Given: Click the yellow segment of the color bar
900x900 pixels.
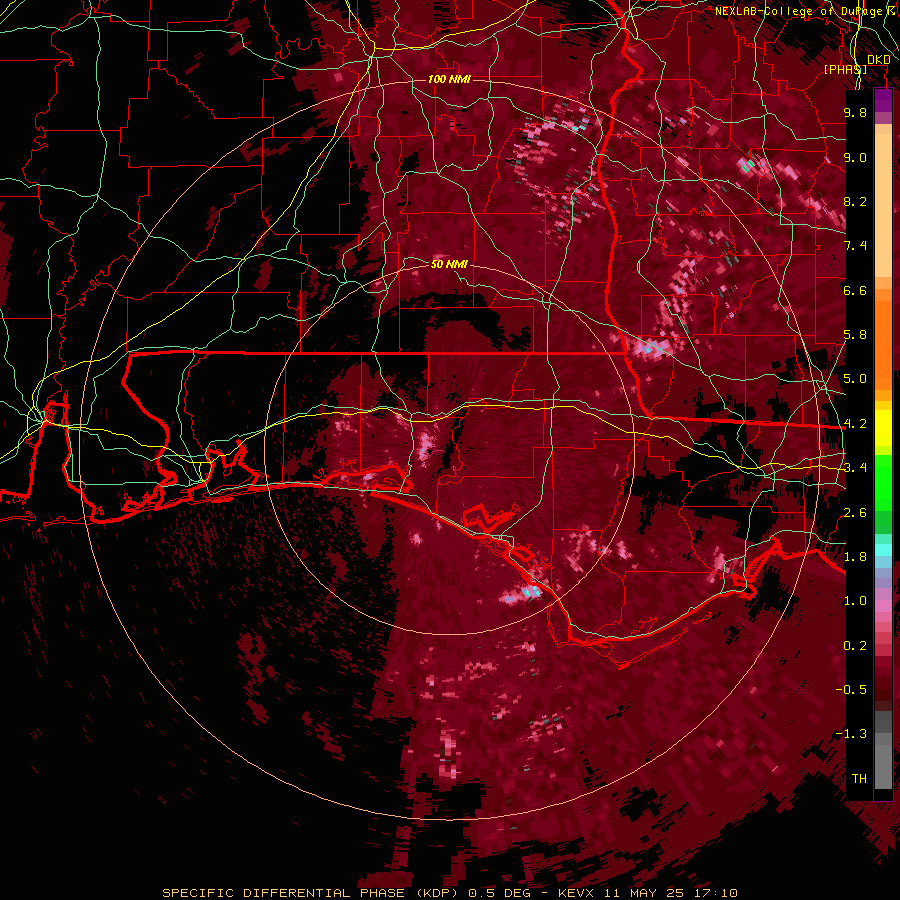Looking at the screenshot, I should click(x=883, y=428).
